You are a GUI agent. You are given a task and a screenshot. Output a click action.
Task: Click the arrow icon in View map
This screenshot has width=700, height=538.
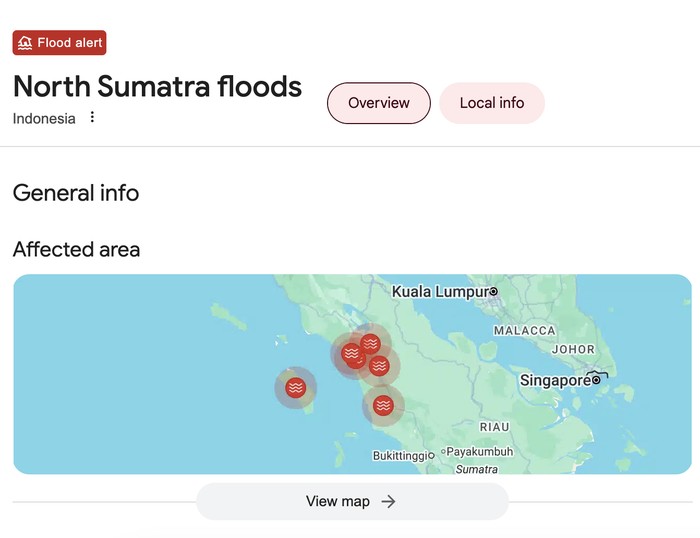tap(388, 501)
